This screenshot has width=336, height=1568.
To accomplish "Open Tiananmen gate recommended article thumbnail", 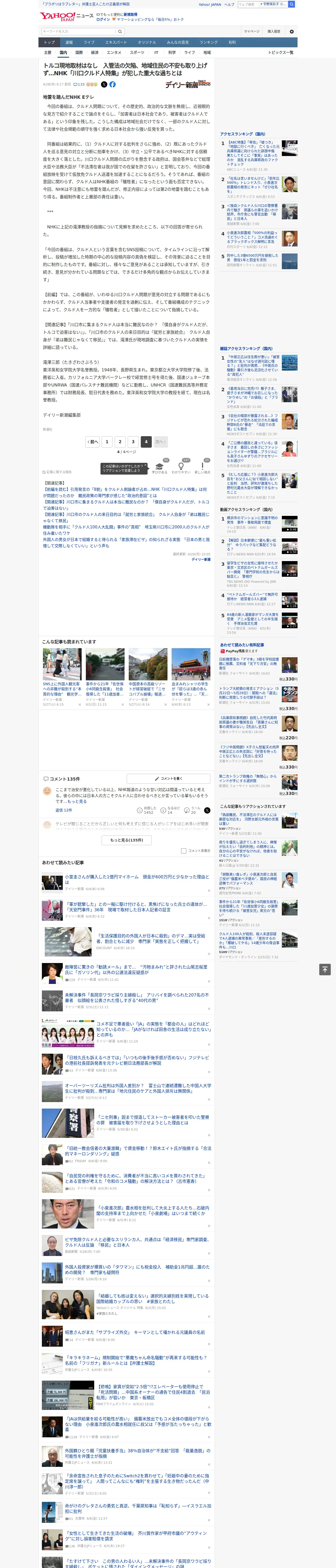I will 191,664.
